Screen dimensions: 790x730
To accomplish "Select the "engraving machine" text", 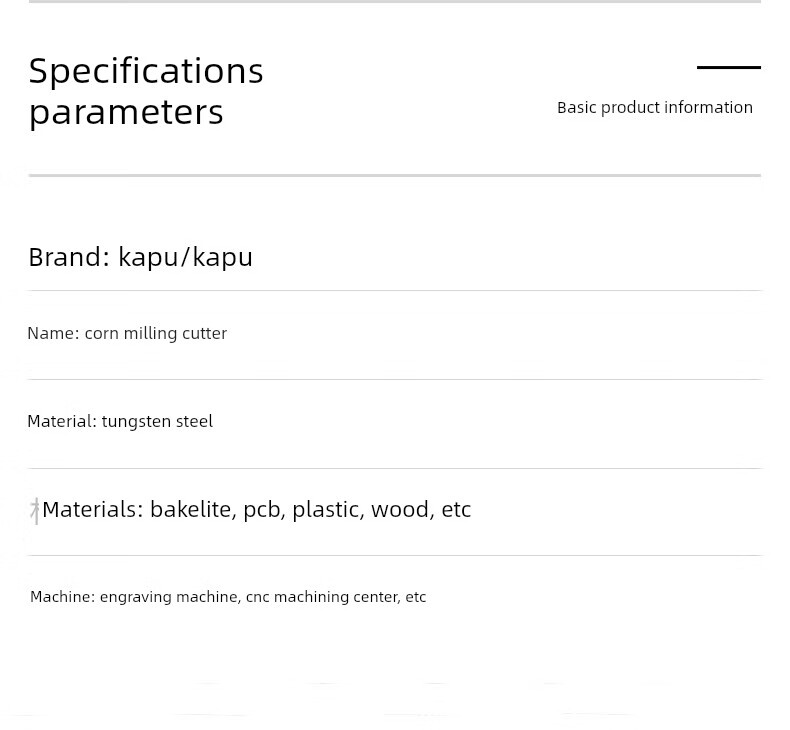I will [169, 597].
